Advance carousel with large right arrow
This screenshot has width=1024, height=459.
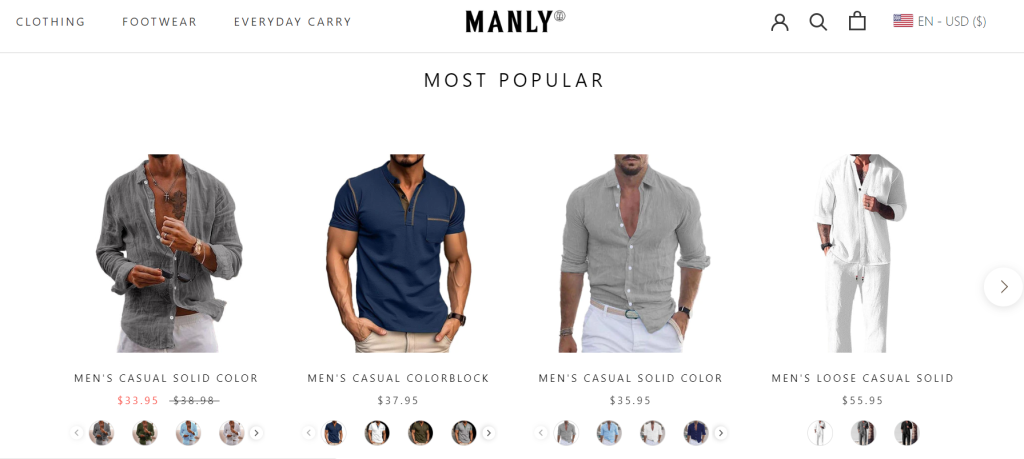tap(1004, 287)
